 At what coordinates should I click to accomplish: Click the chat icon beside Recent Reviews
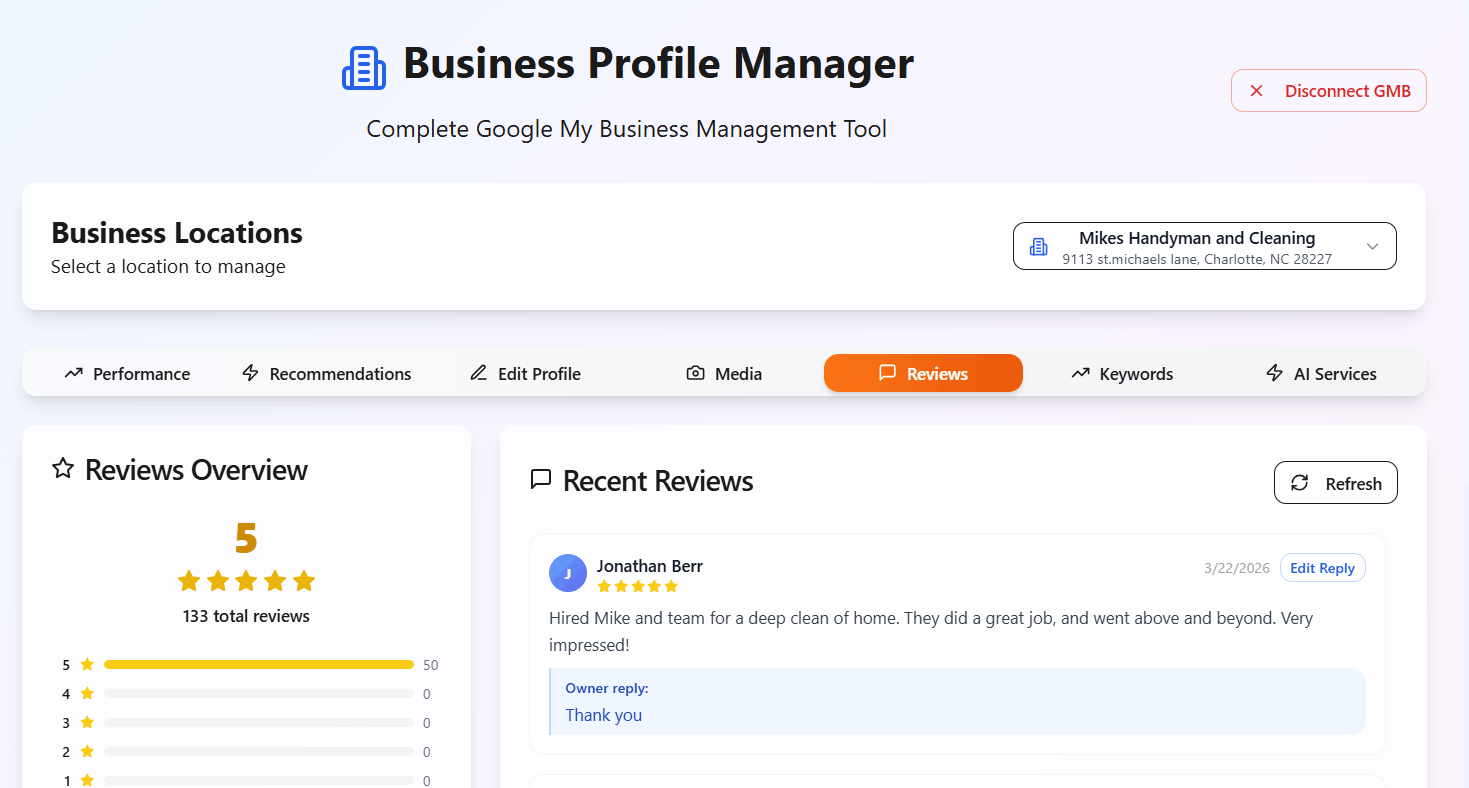(x=540, y=479)
